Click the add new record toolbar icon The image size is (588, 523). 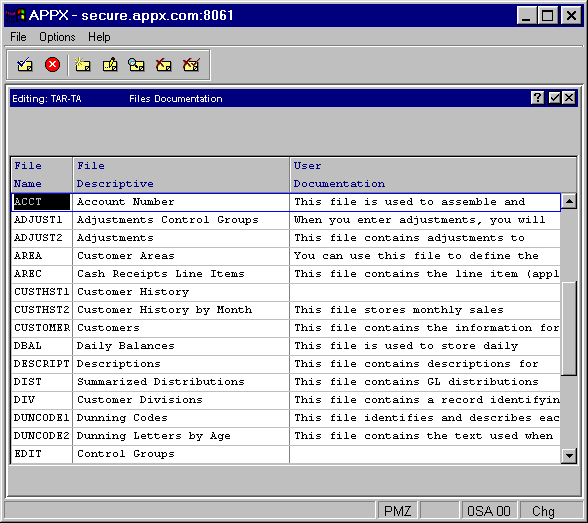82,65
